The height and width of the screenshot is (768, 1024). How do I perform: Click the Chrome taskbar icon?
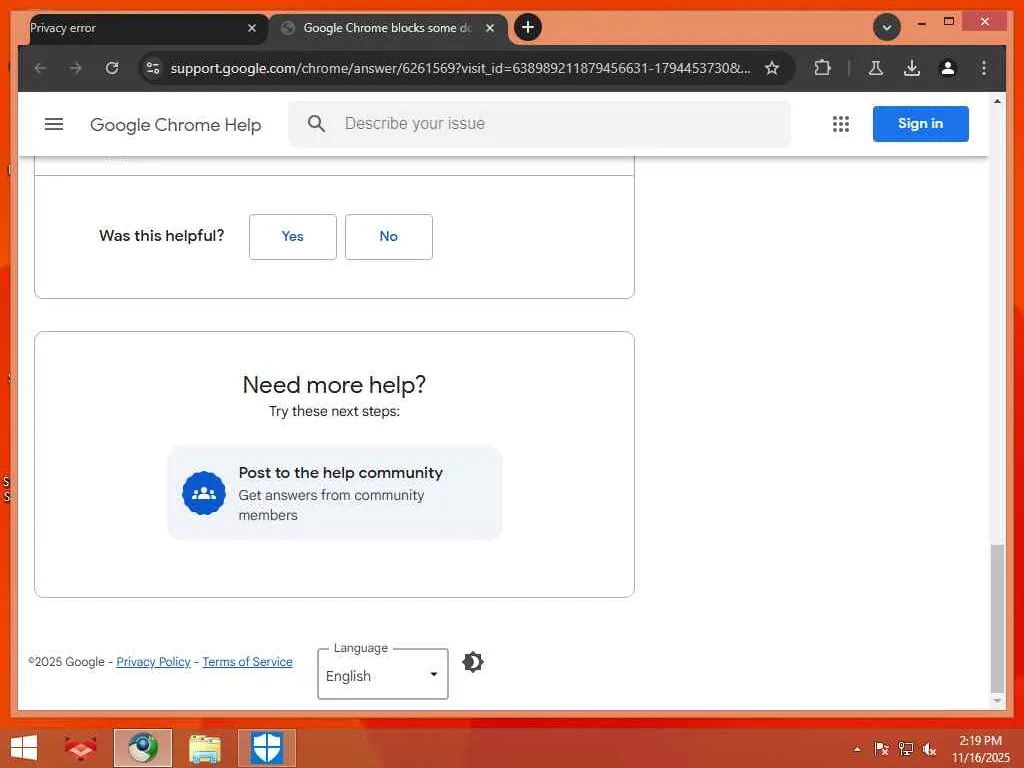tap(143, 748)
